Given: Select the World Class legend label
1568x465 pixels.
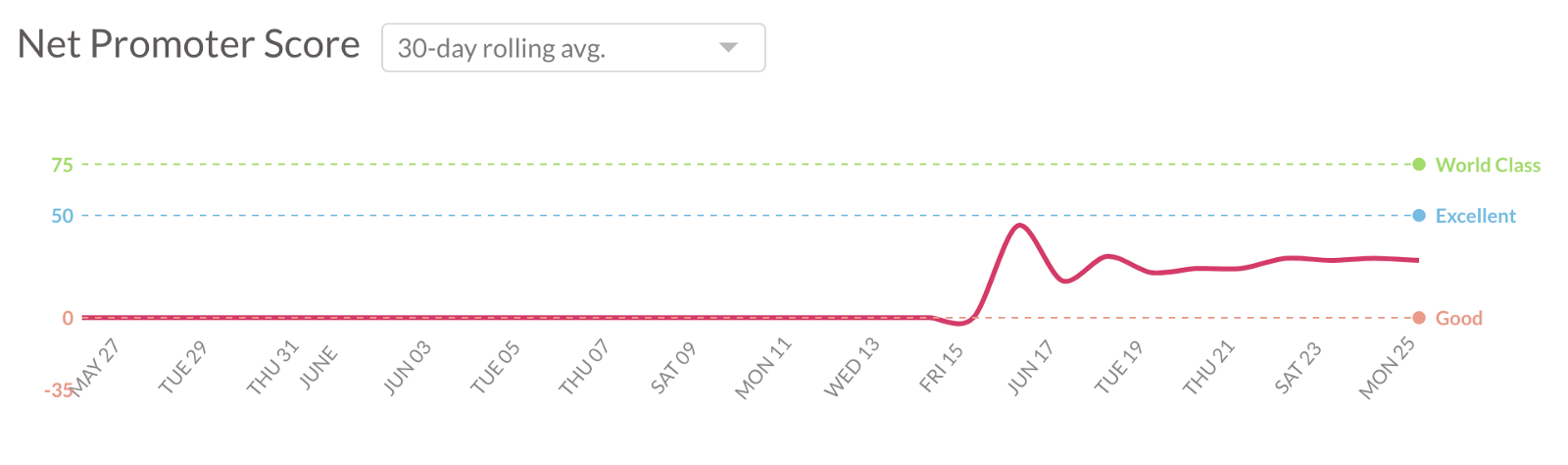Looking at the screenshot, I should (1488, 165).
